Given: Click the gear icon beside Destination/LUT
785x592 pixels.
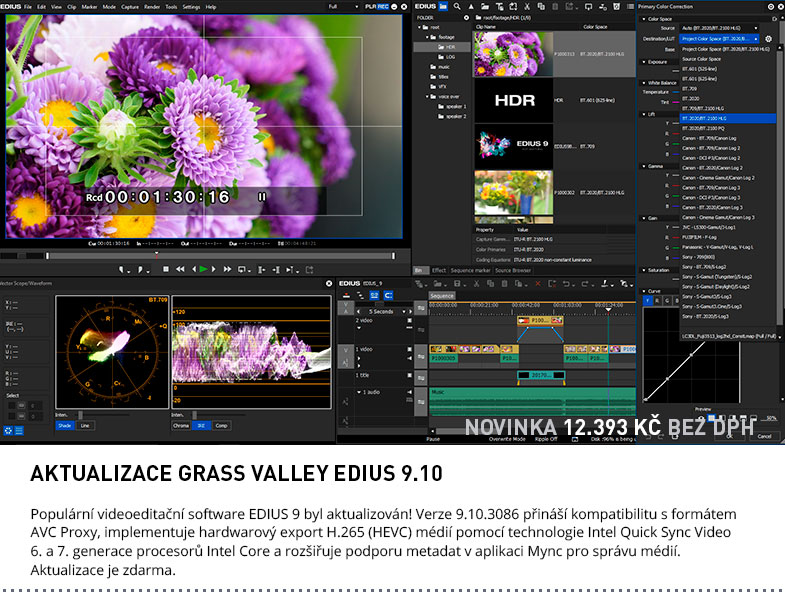Looking at the screenshot, I should click(x=768, y=39).
